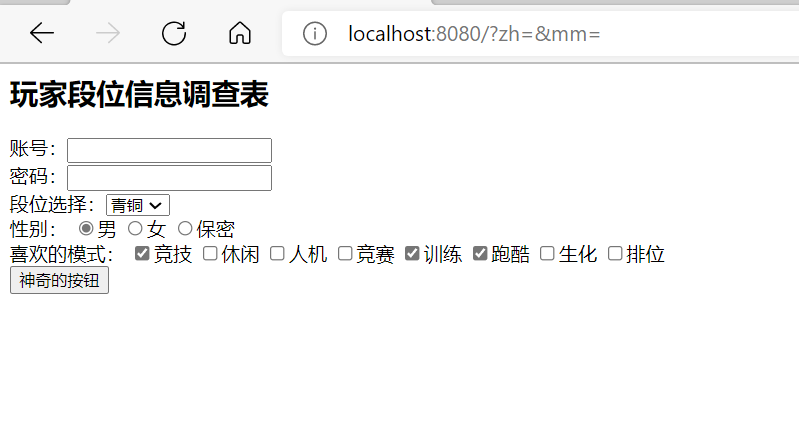Select the 女 radio button
This screenshot has width=799, height=423.
(x=135, y=228)
